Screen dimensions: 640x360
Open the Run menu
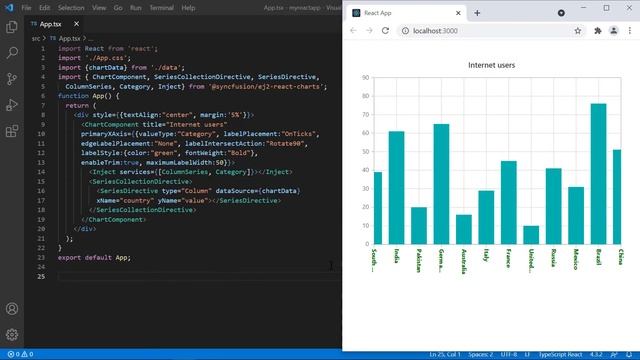[x=136, y=8]
